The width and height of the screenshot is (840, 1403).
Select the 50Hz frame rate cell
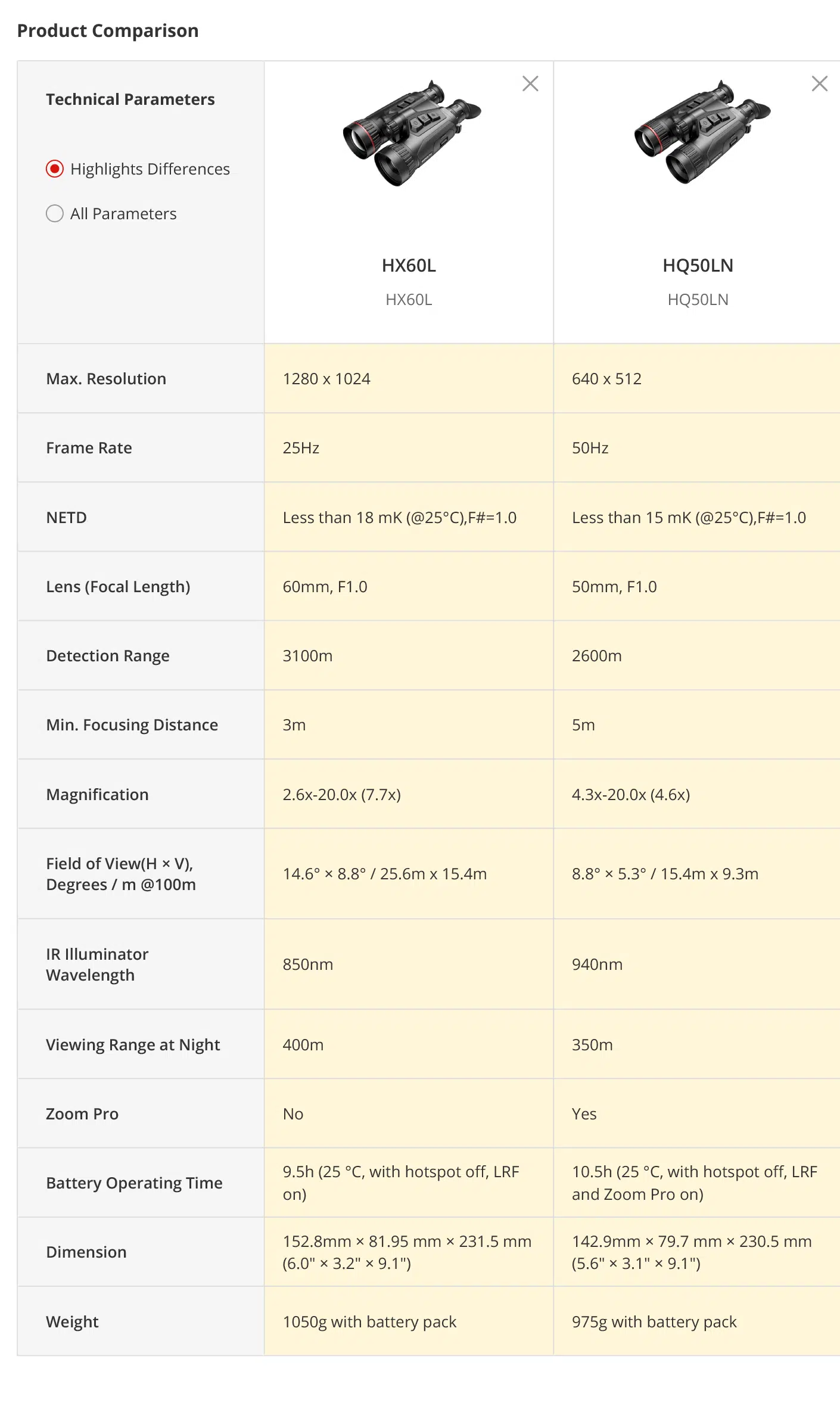(x=697, y=447)
